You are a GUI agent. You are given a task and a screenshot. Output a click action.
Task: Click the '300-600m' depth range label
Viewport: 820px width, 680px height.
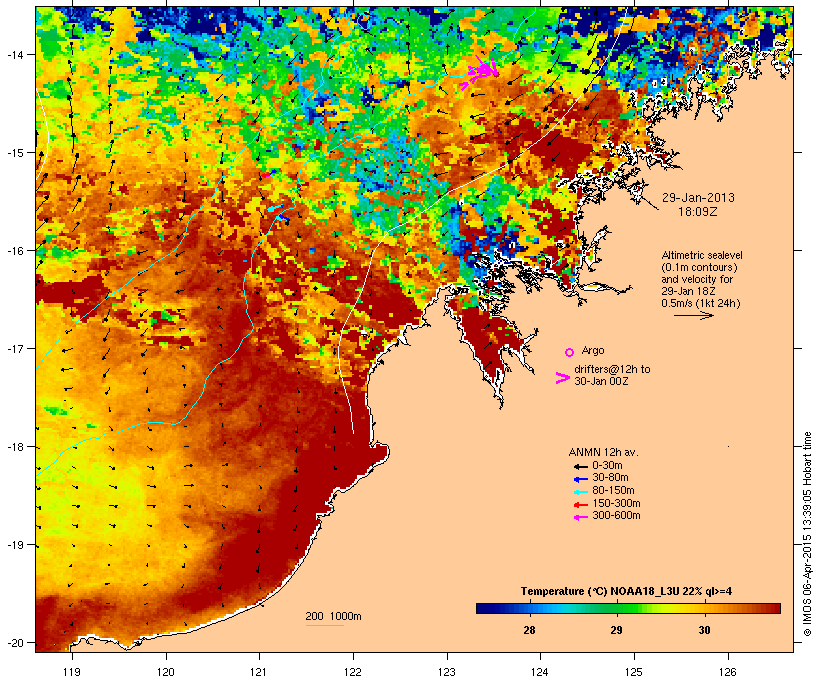coord(616,516)
